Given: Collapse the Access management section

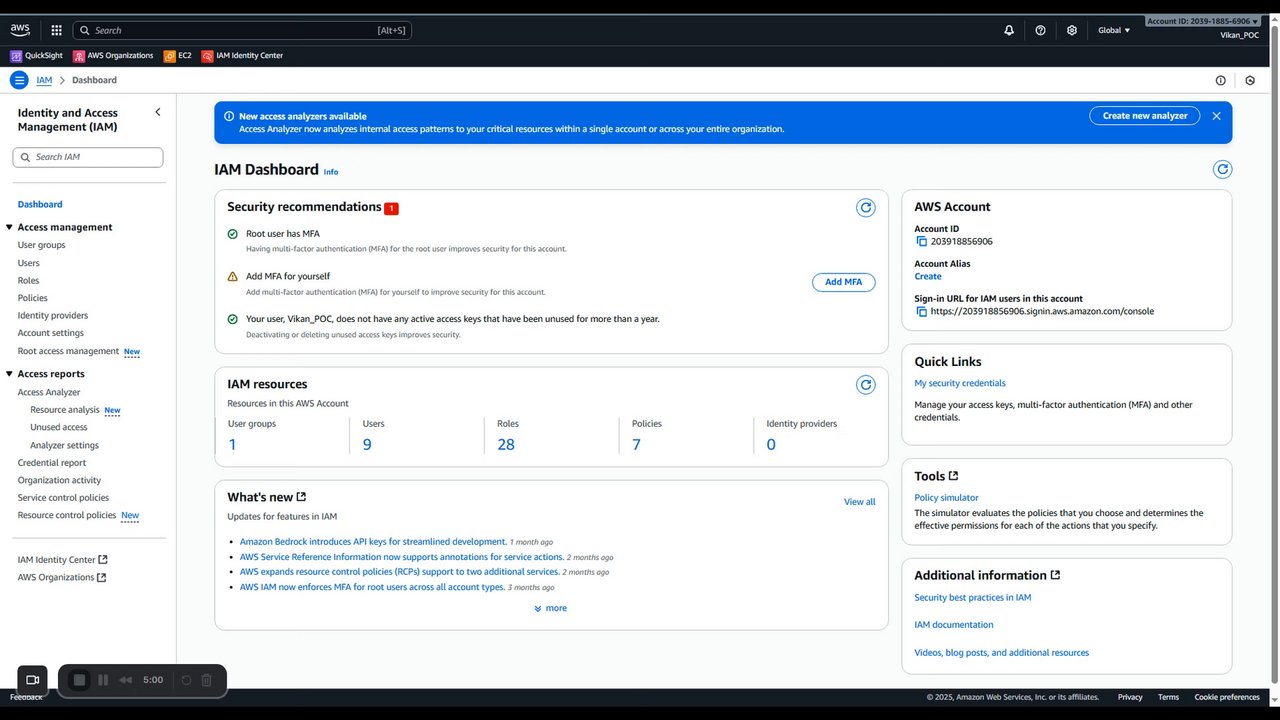Looking at the screenshot, I should [10, 227].
